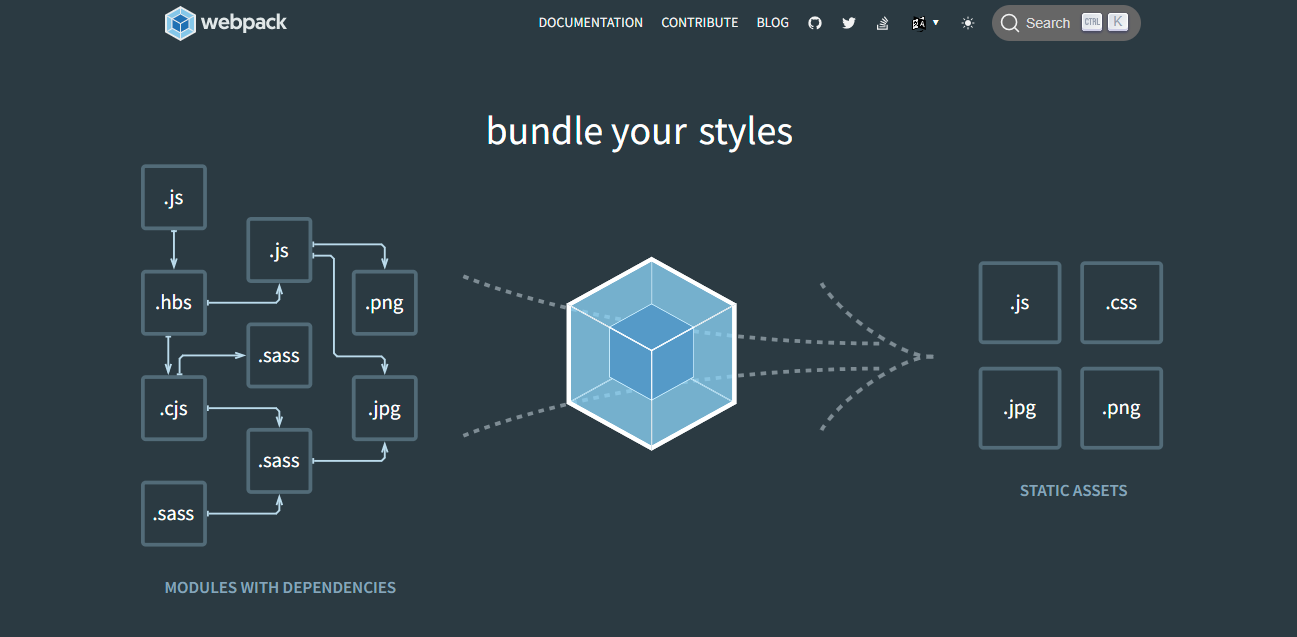The width and height of the screenshot is (1297, 637).
Task: Open the BLOG menu item
Action: pyautogui.click(x=773, y=22)
